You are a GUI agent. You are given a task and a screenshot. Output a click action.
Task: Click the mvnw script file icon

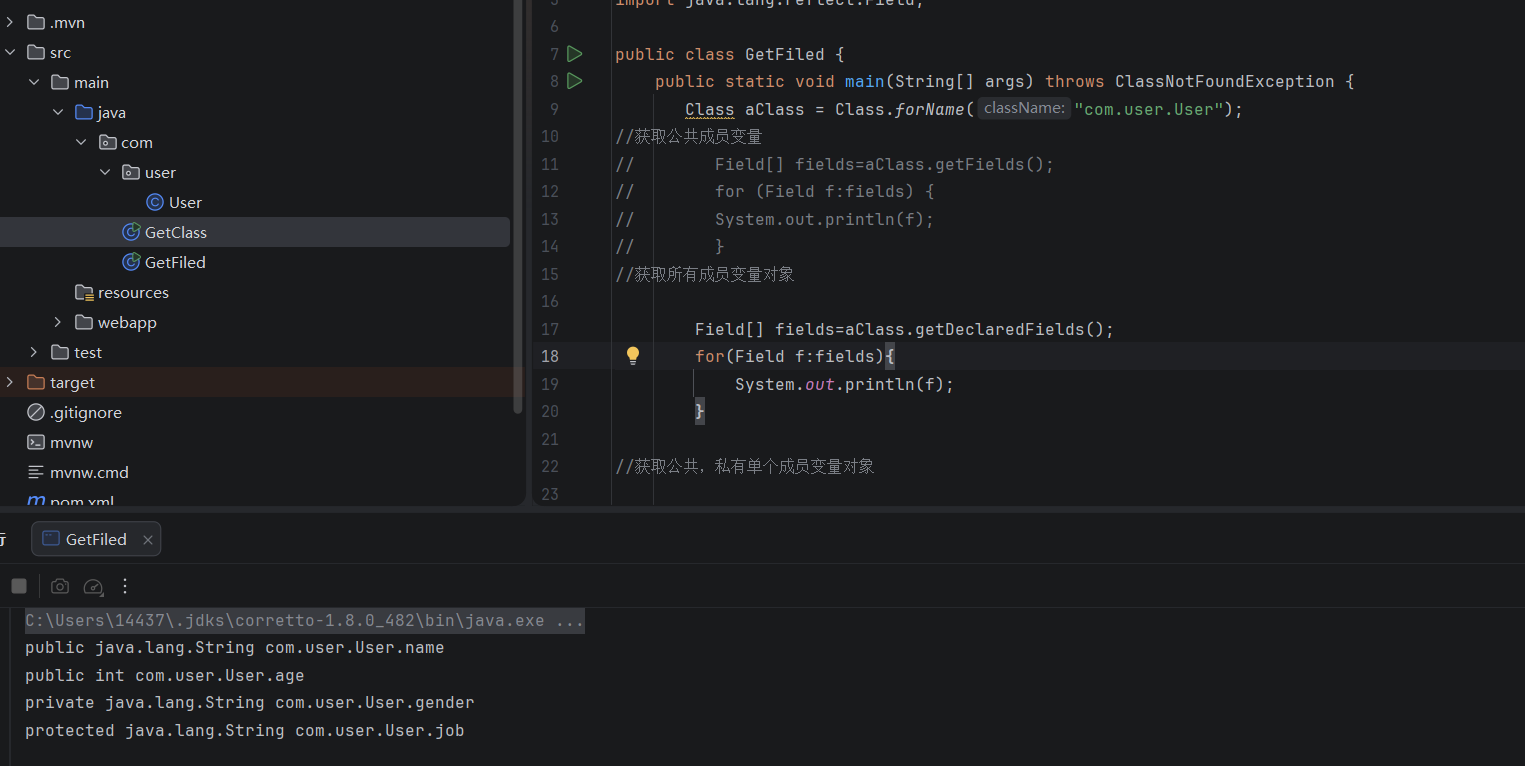click(36, 442)
